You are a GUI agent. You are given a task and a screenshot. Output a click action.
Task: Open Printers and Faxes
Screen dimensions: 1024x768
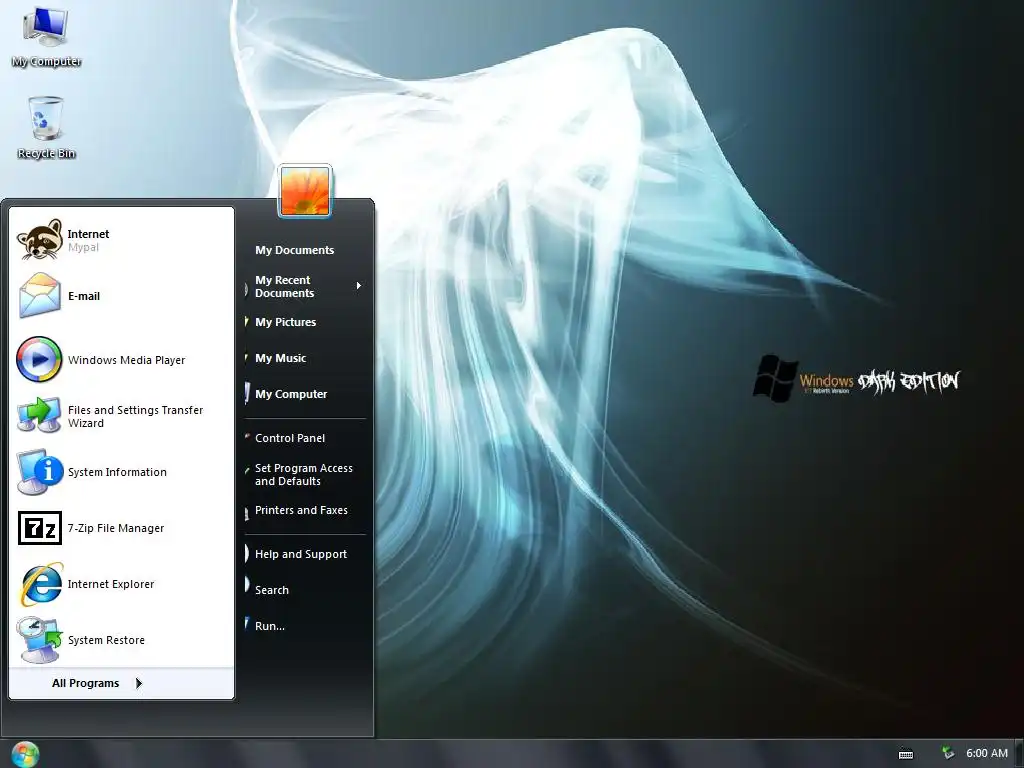pos(301,510)
